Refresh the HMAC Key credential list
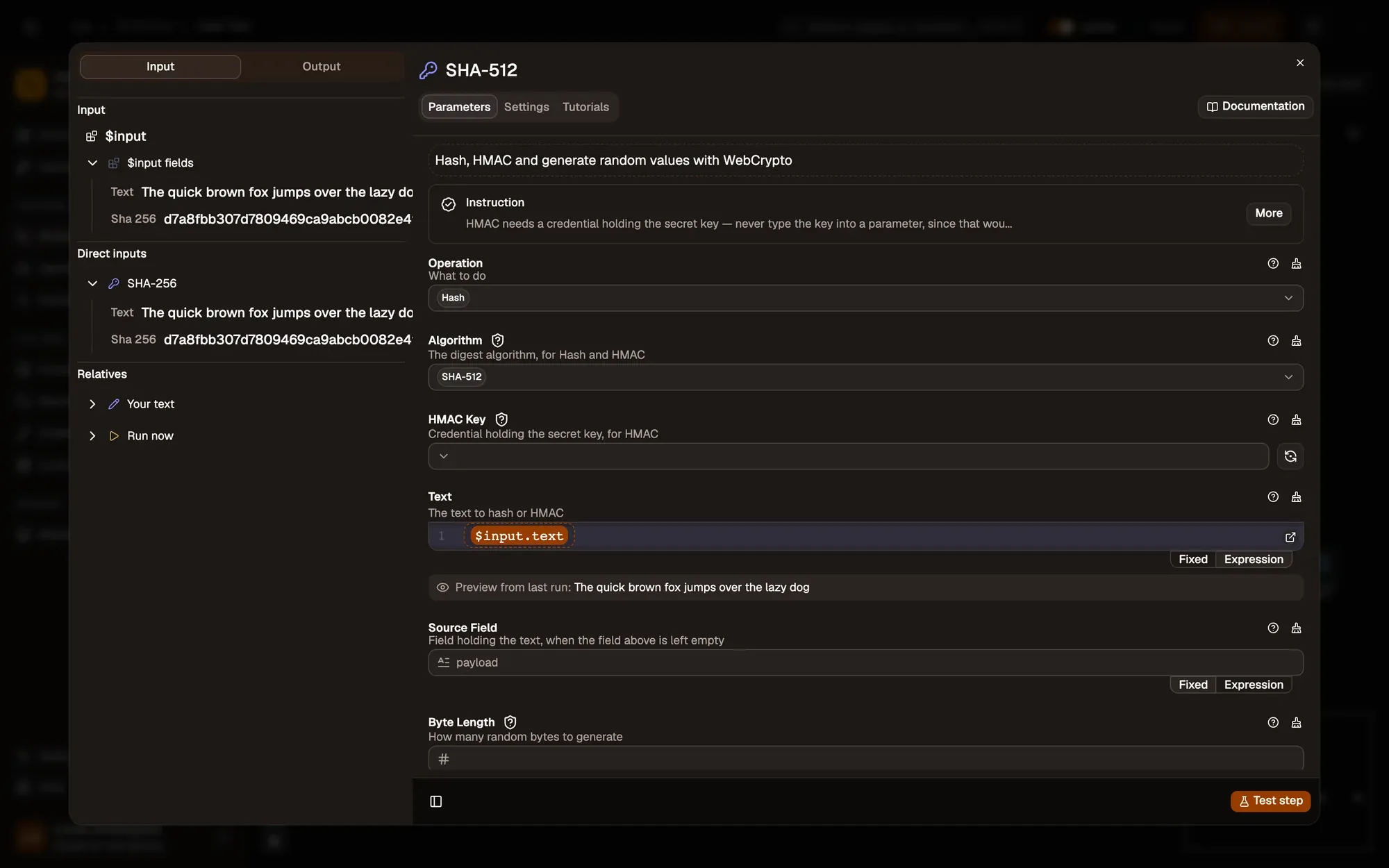 1290,456
